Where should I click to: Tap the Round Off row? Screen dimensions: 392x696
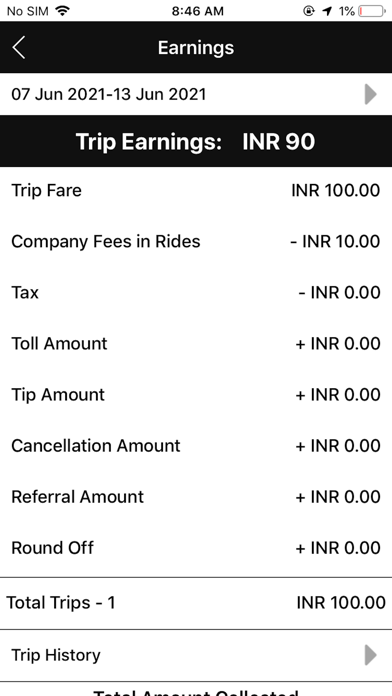(x=196, y=548)
